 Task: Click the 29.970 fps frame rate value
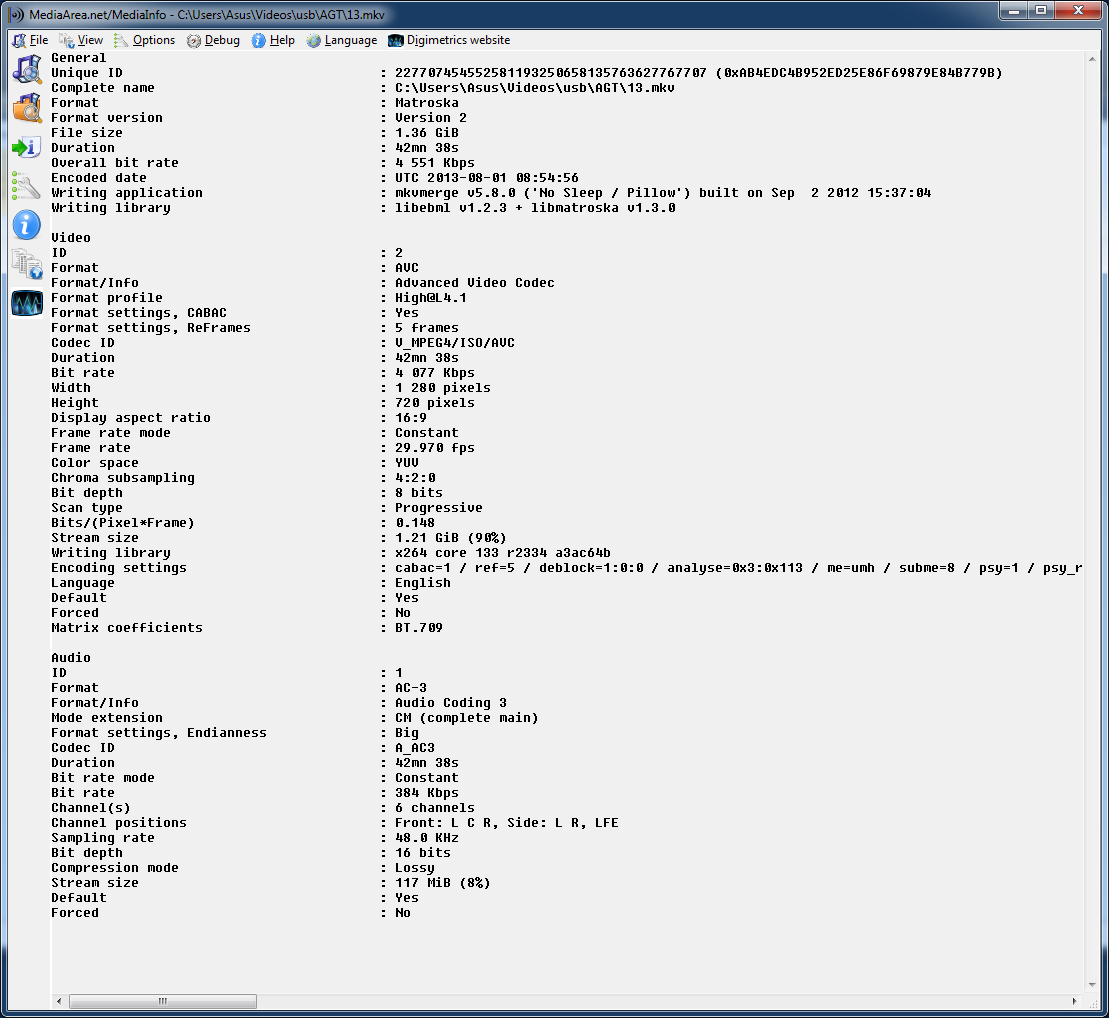point(435,448)
